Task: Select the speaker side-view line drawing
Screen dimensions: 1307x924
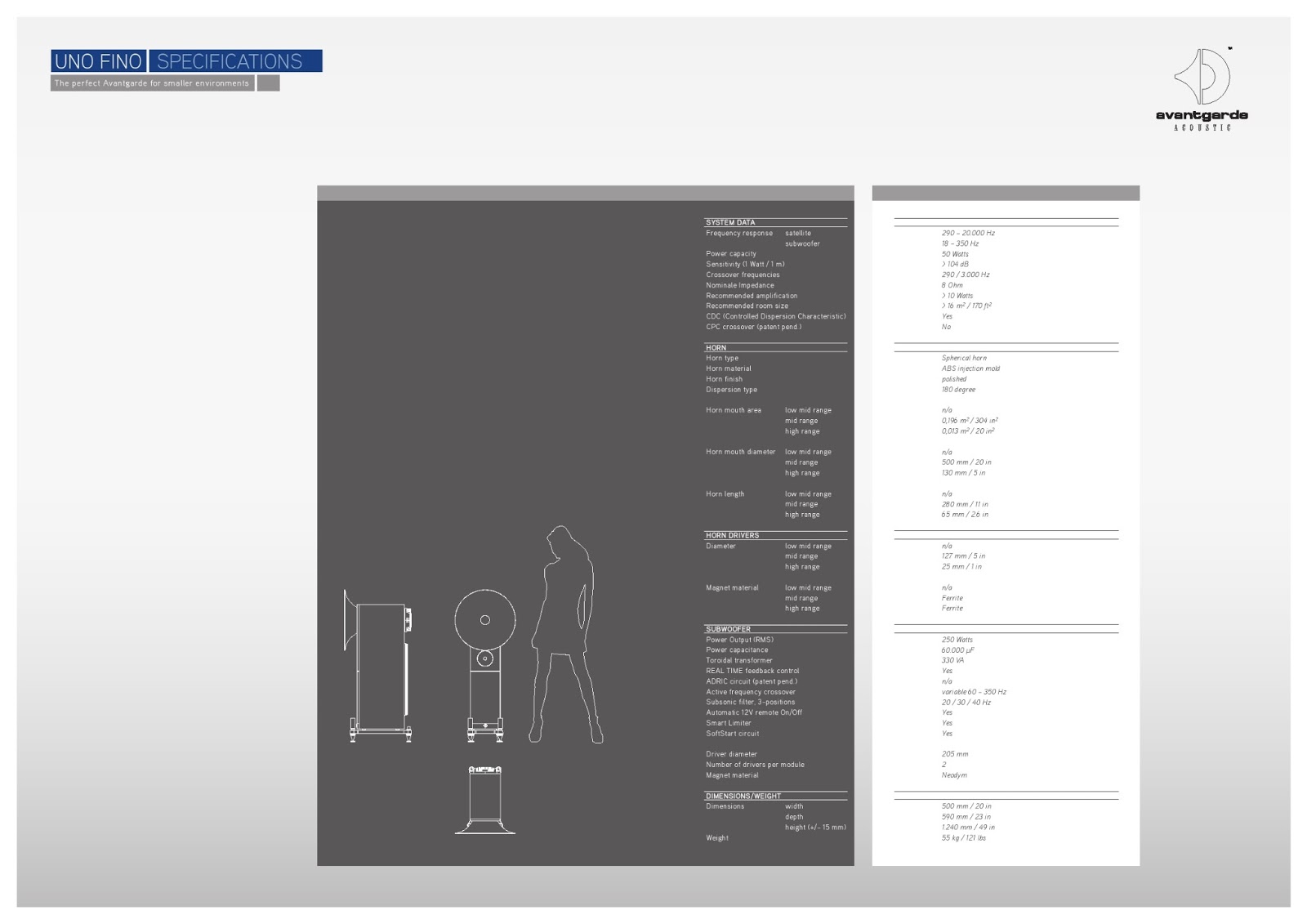Action: point(378,666)
